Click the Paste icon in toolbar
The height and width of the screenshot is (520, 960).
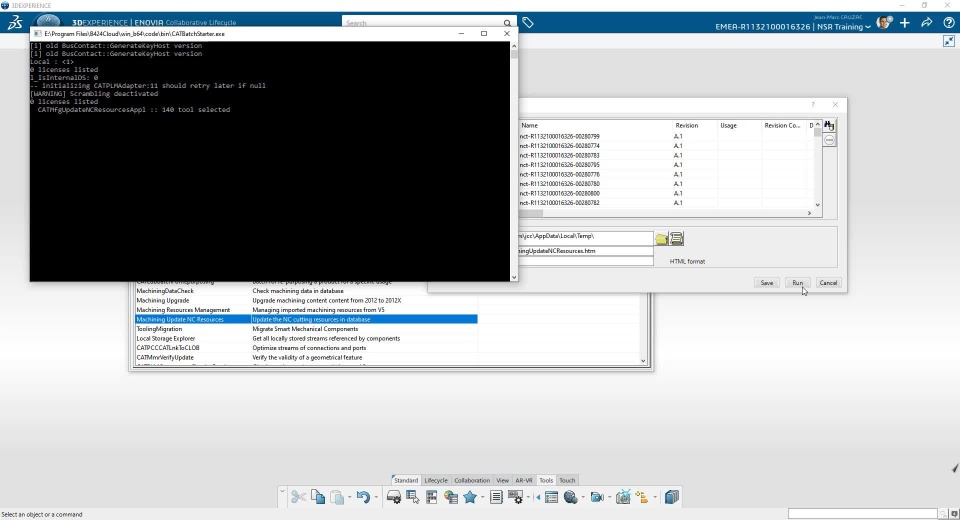(337, 497)
